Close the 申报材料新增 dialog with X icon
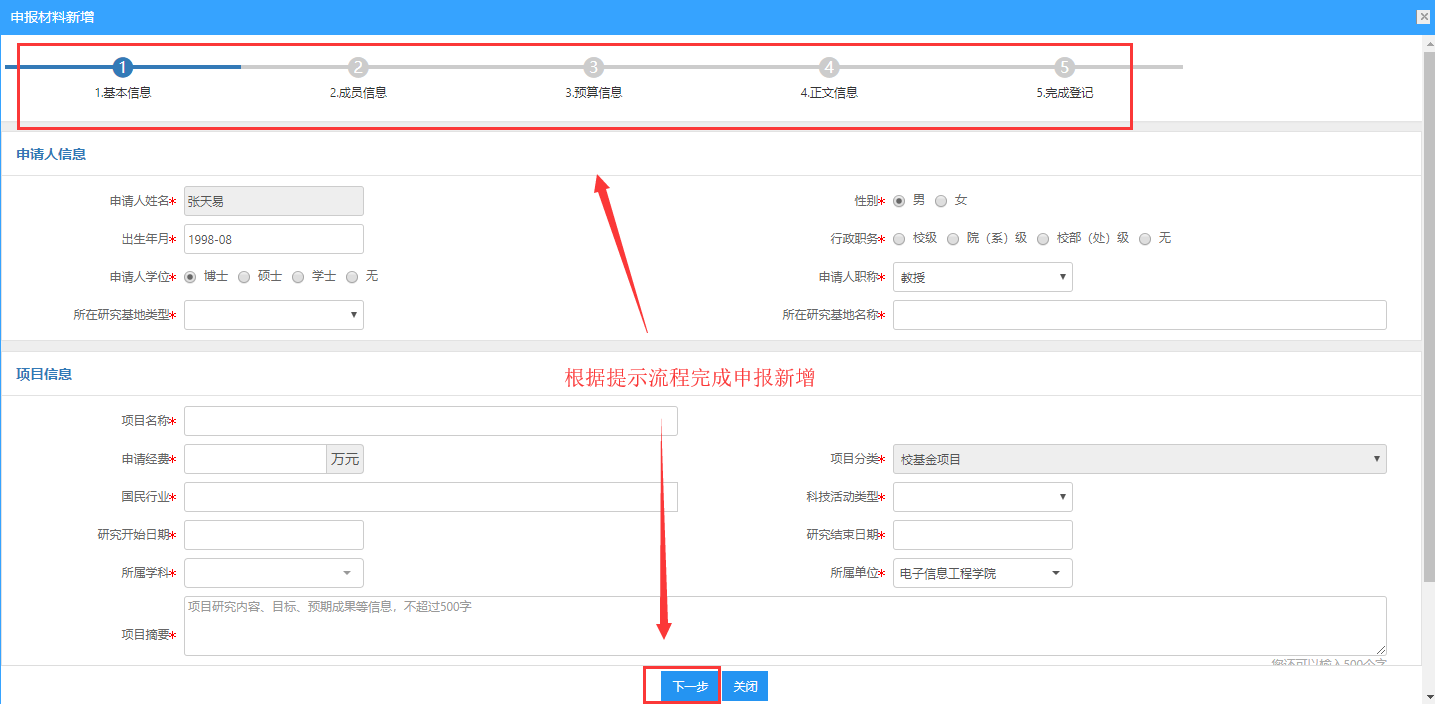 coord(1423,17)
